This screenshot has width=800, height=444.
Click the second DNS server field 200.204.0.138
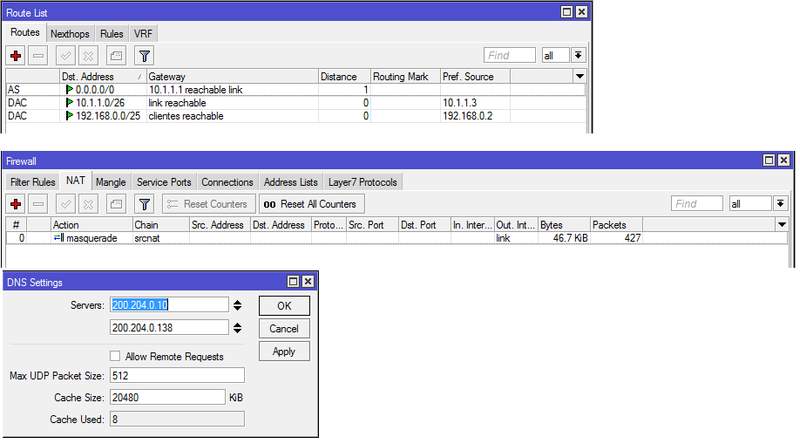(x=169, y=328)
